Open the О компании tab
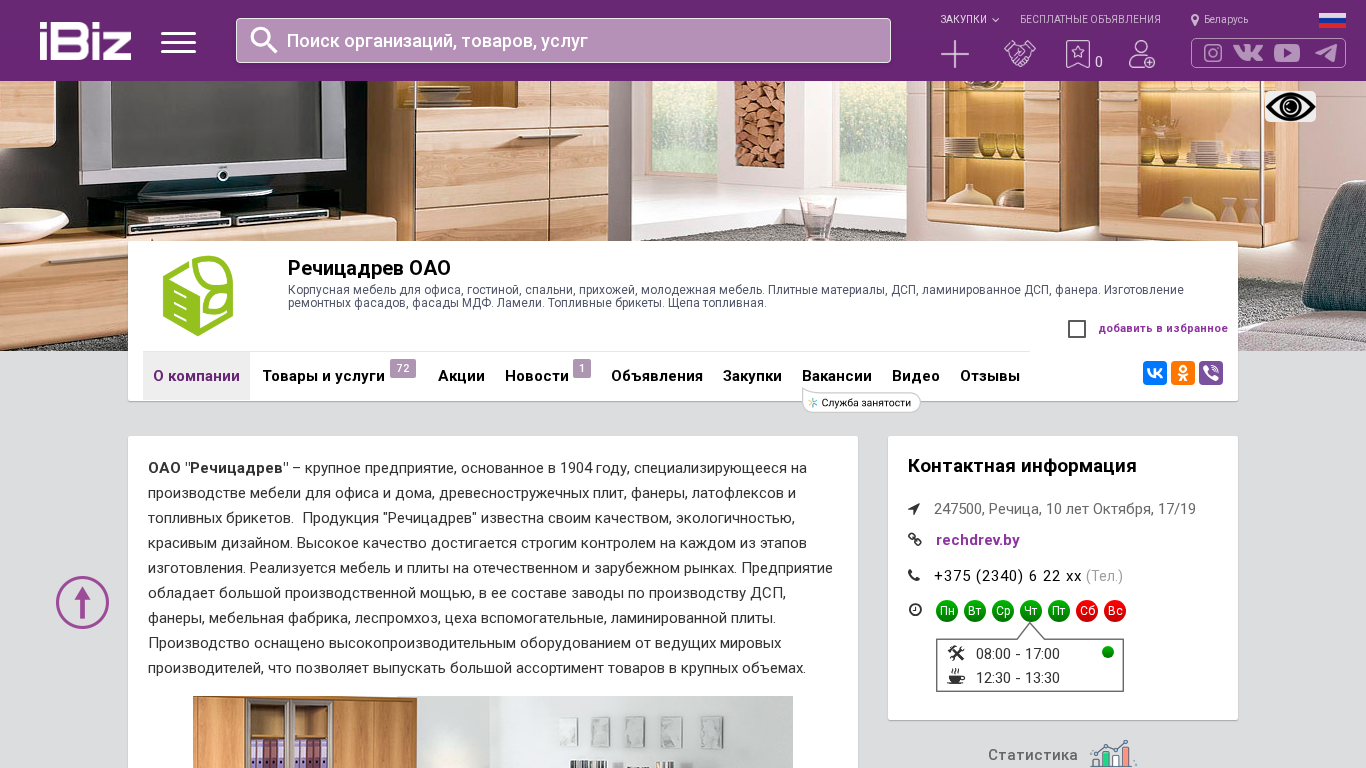 (x=196, y=376)
